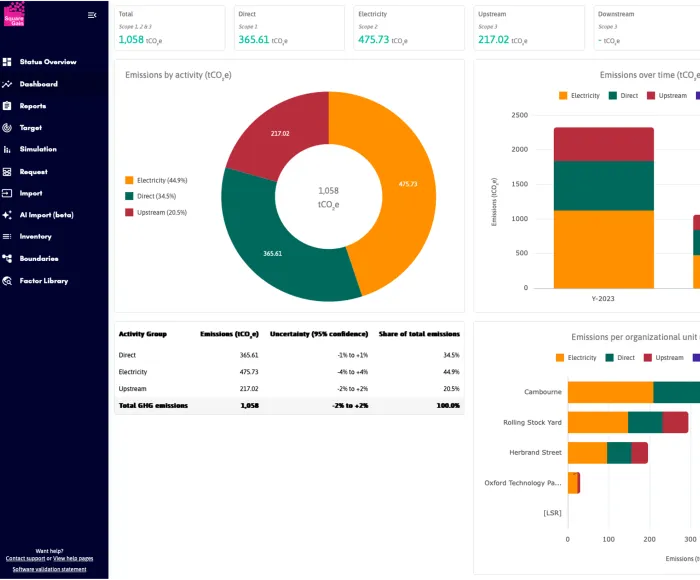
Task: Toggle Upstream legend in organizational unit chart
Action: coord(663,358)
